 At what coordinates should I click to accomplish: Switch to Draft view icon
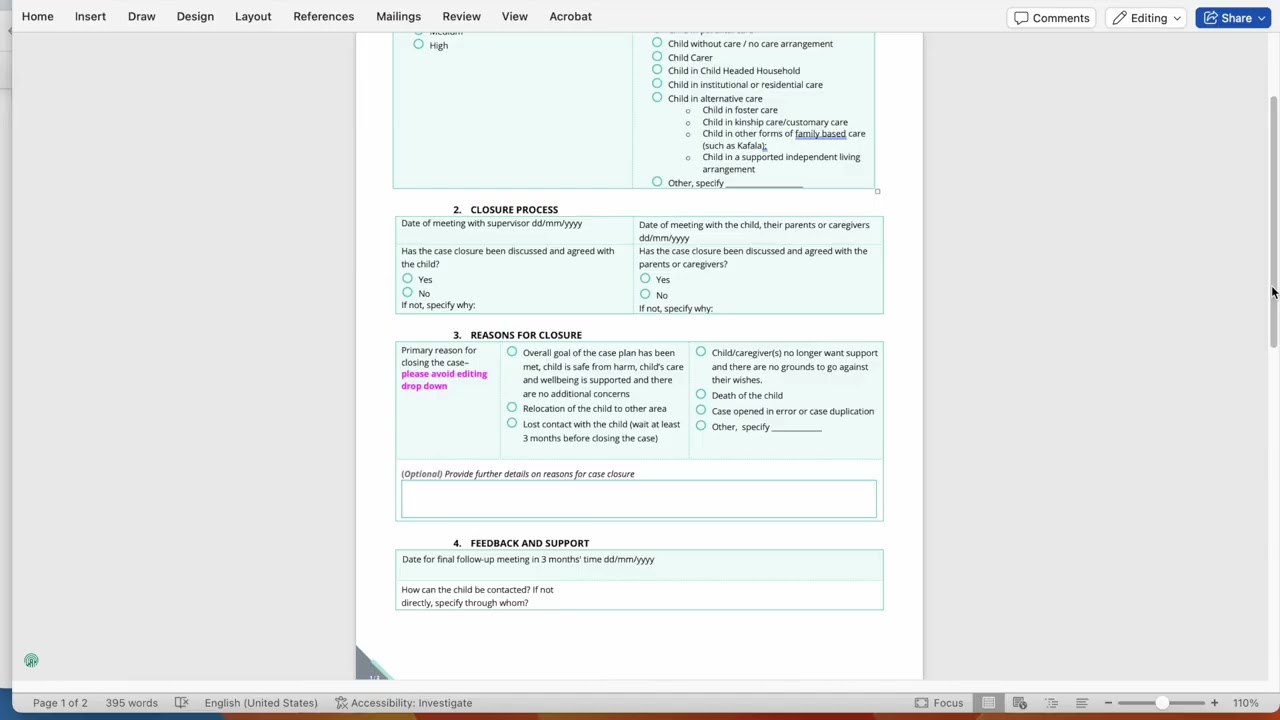point(1081,703)
